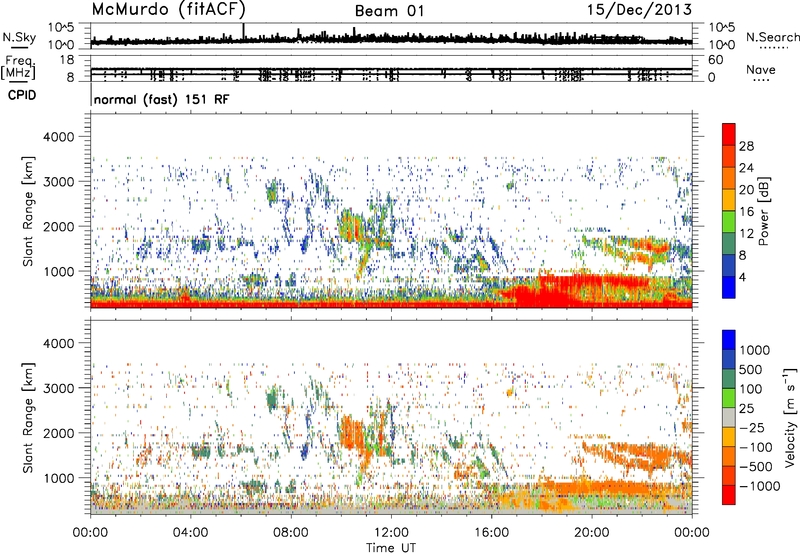This screenshot has width=800, height=554.
Task: Click the 'Freq. [MHz]' axis label
Action: [x=18, y=68]
